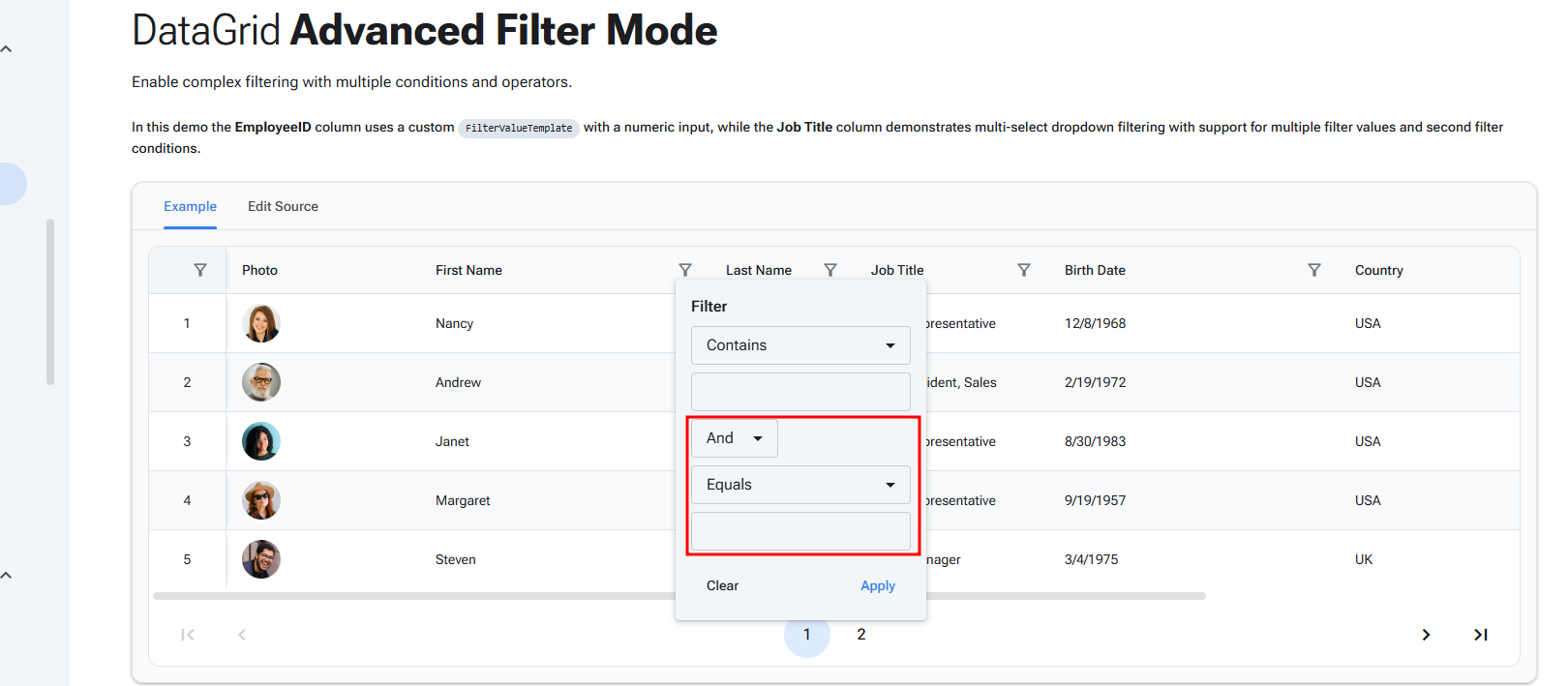Click Nancy's profile photo thumbnail
Viewport: 1568px width, 686px height.
pyautogui.click(x=261, y=323)
